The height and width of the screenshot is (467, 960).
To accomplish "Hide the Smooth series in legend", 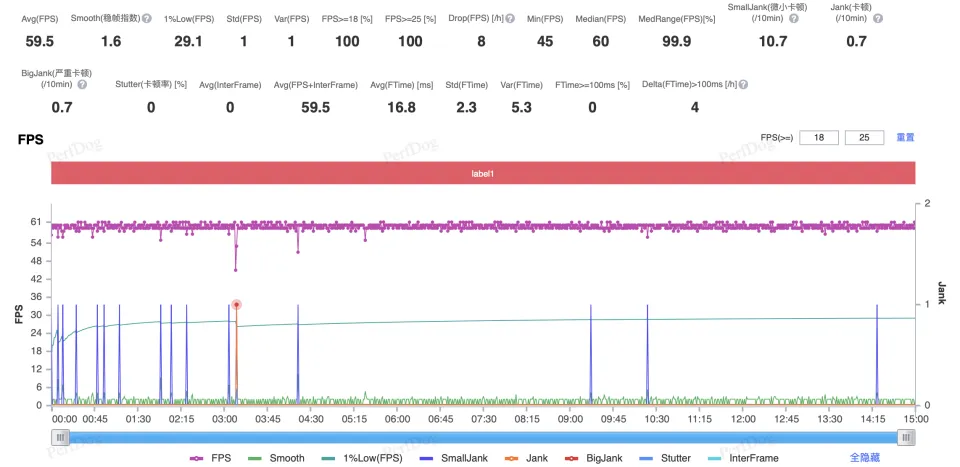I will point(276,457).
